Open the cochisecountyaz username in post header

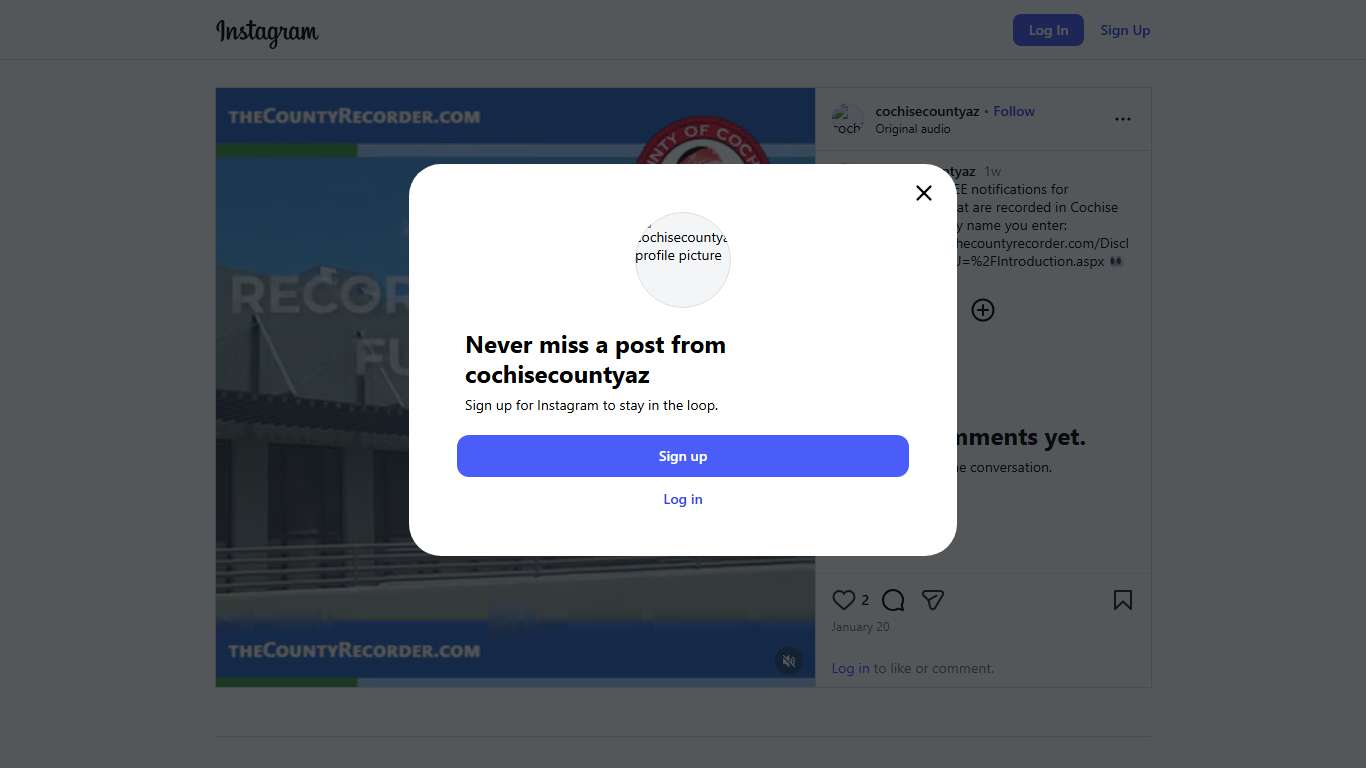click(927, 111)
